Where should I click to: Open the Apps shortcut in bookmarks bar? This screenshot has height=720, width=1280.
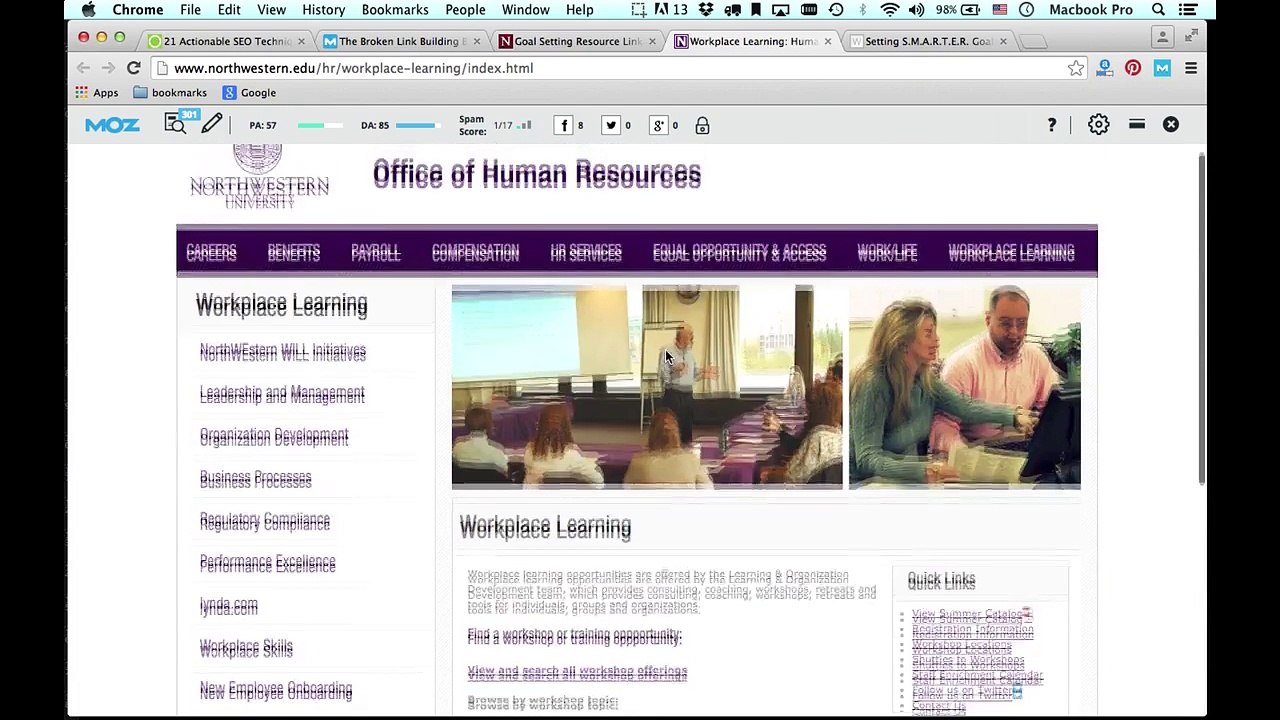[x=97, y=93]
